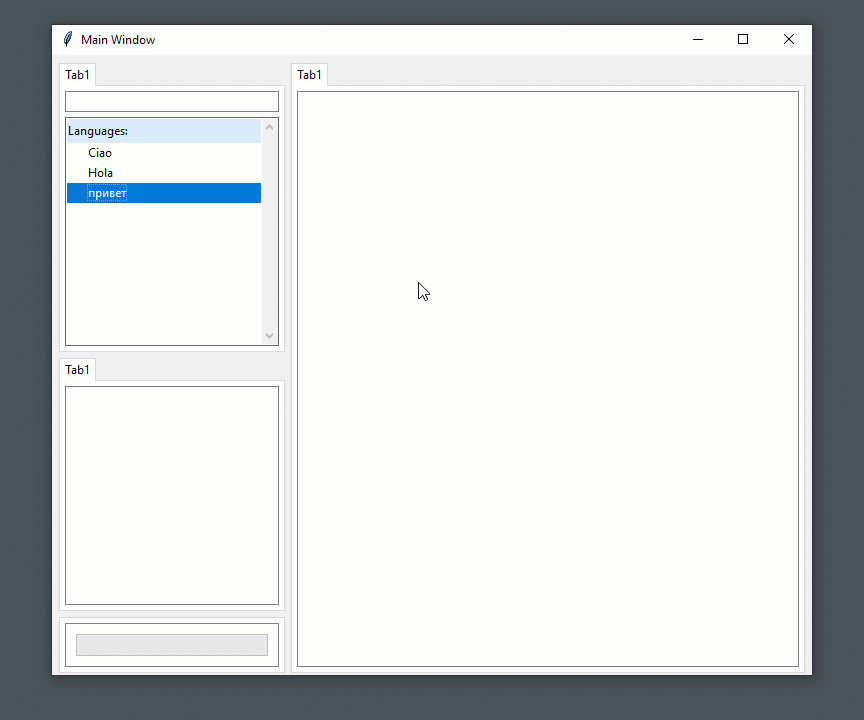
Task: Select the привет list item
Action: [x=164, y=193]
